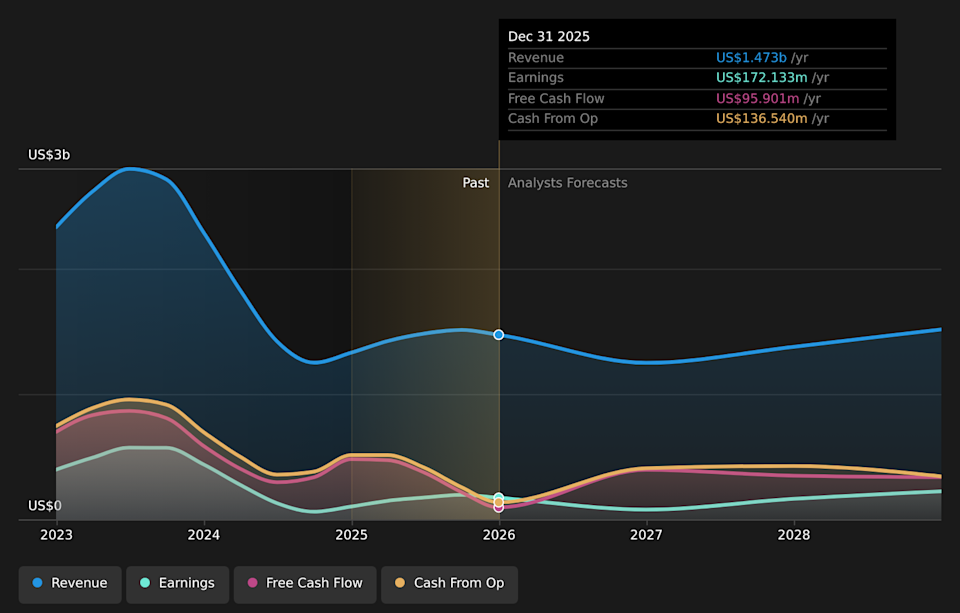Viewport: 960px width, 613px height.
Task: Toggle the Cash From Op legend button
Action: click(x=449, y=584)
